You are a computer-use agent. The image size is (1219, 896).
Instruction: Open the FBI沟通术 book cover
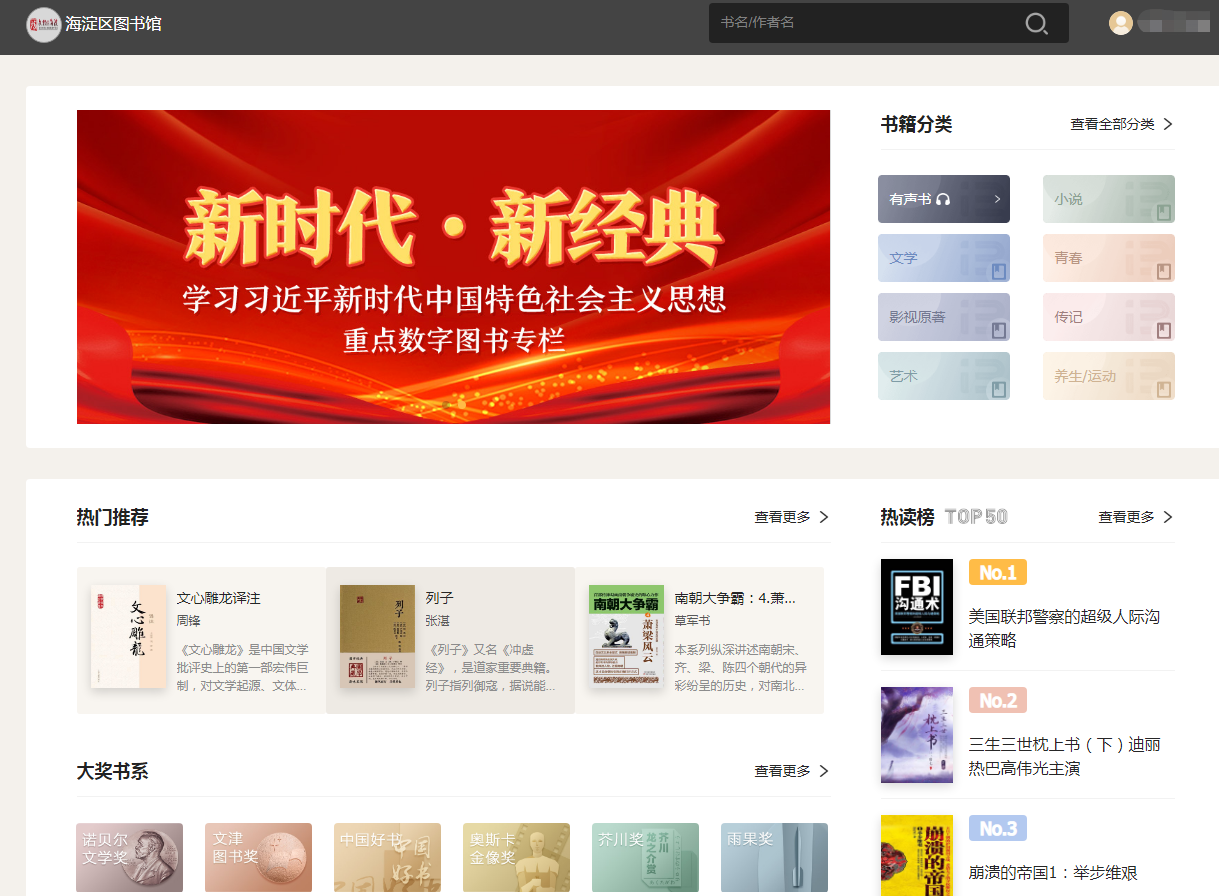pos(916,607)
